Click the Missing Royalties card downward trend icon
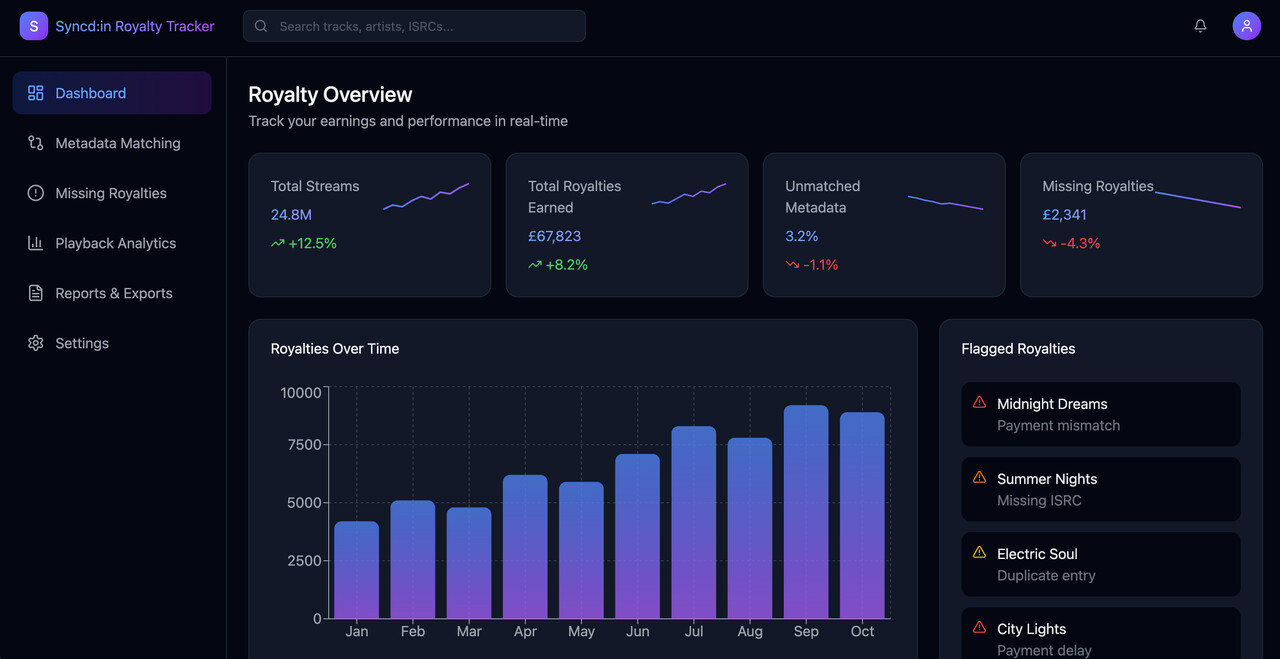This screenshot has width=1280, height=659. click(1050, 243)
